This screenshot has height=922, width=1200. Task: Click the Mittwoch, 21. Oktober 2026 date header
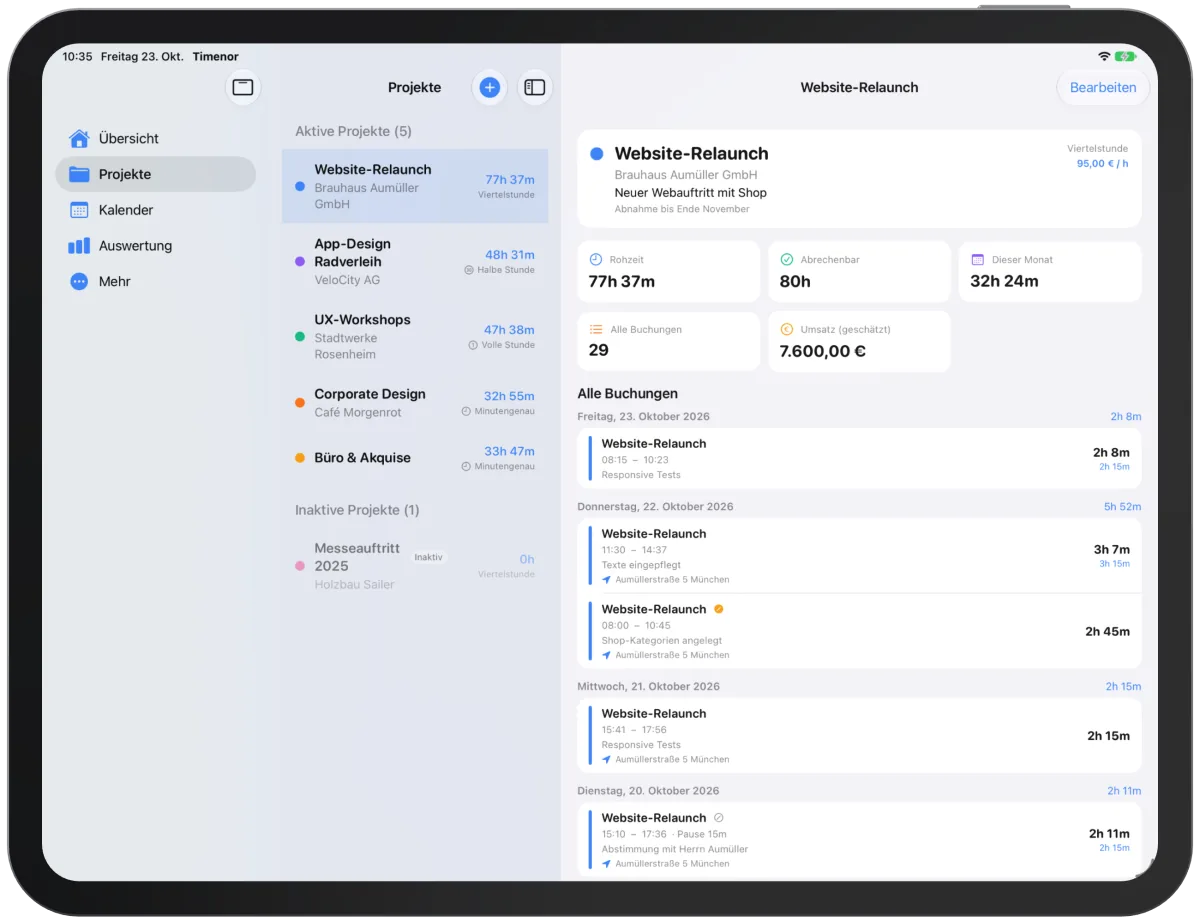click(x=648, y=687)
